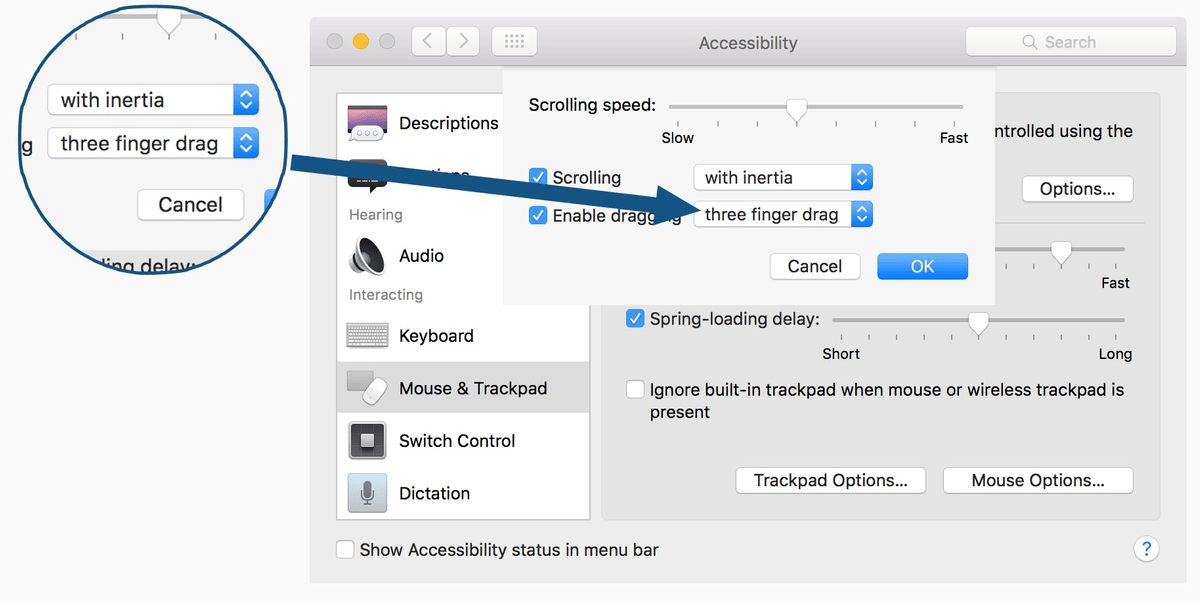Screen dimensions: 1200x603
Task: Open Trackpad Options settings
Action: [x=830, y=480]
